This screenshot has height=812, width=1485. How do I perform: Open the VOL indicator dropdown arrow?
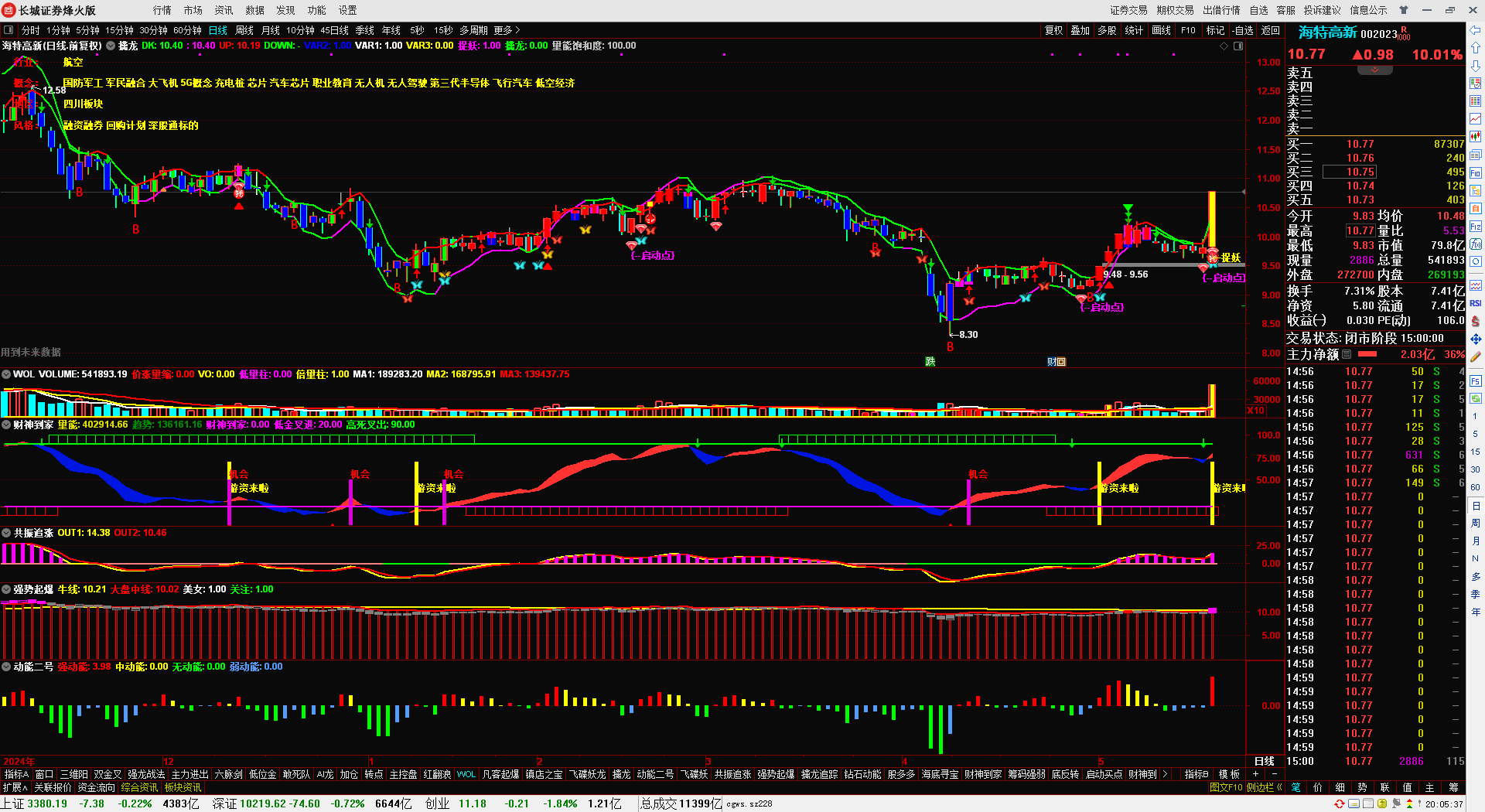6,374
